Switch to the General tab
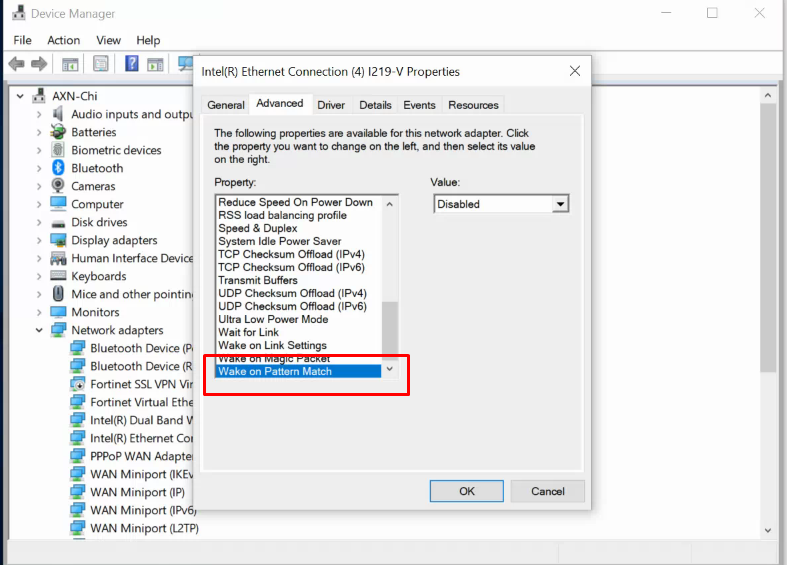Screen dimensions: 787x565 (226, 105)
